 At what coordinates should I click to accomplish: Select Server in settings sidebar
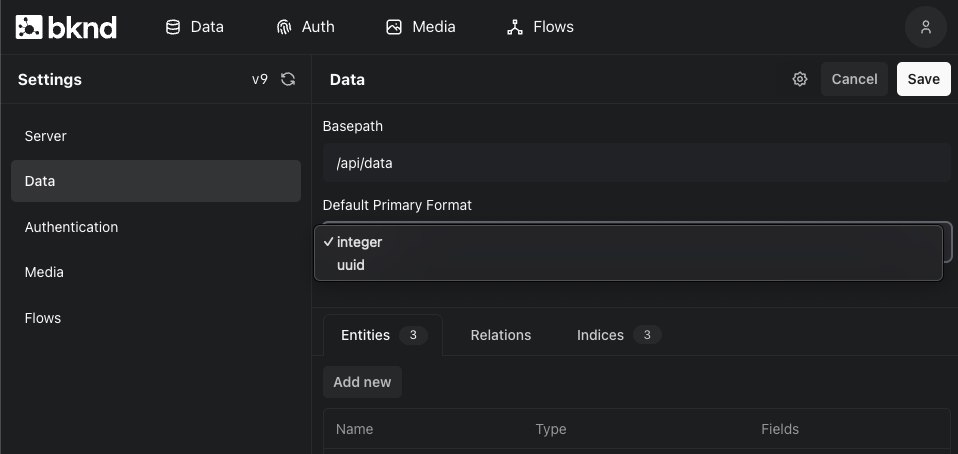(156, 136)
